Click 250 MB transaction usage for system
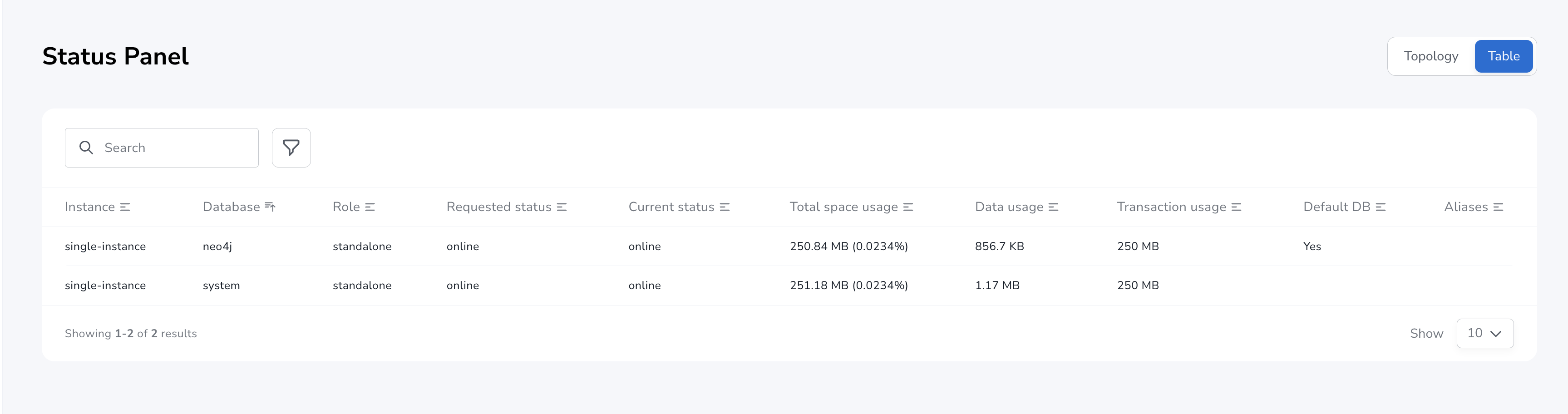 click(1138, 285)
